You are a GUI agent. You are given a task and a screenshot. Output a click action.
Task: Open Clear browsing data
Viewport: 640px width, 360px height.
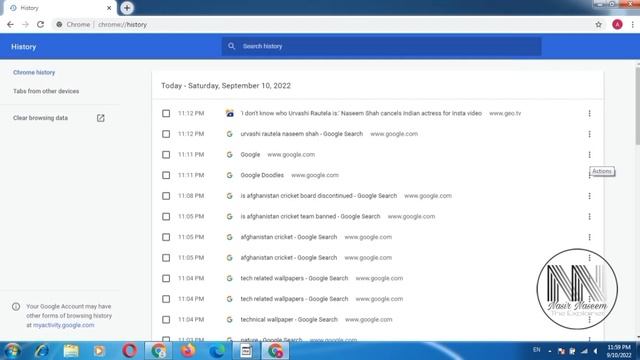tap(40, 118)
